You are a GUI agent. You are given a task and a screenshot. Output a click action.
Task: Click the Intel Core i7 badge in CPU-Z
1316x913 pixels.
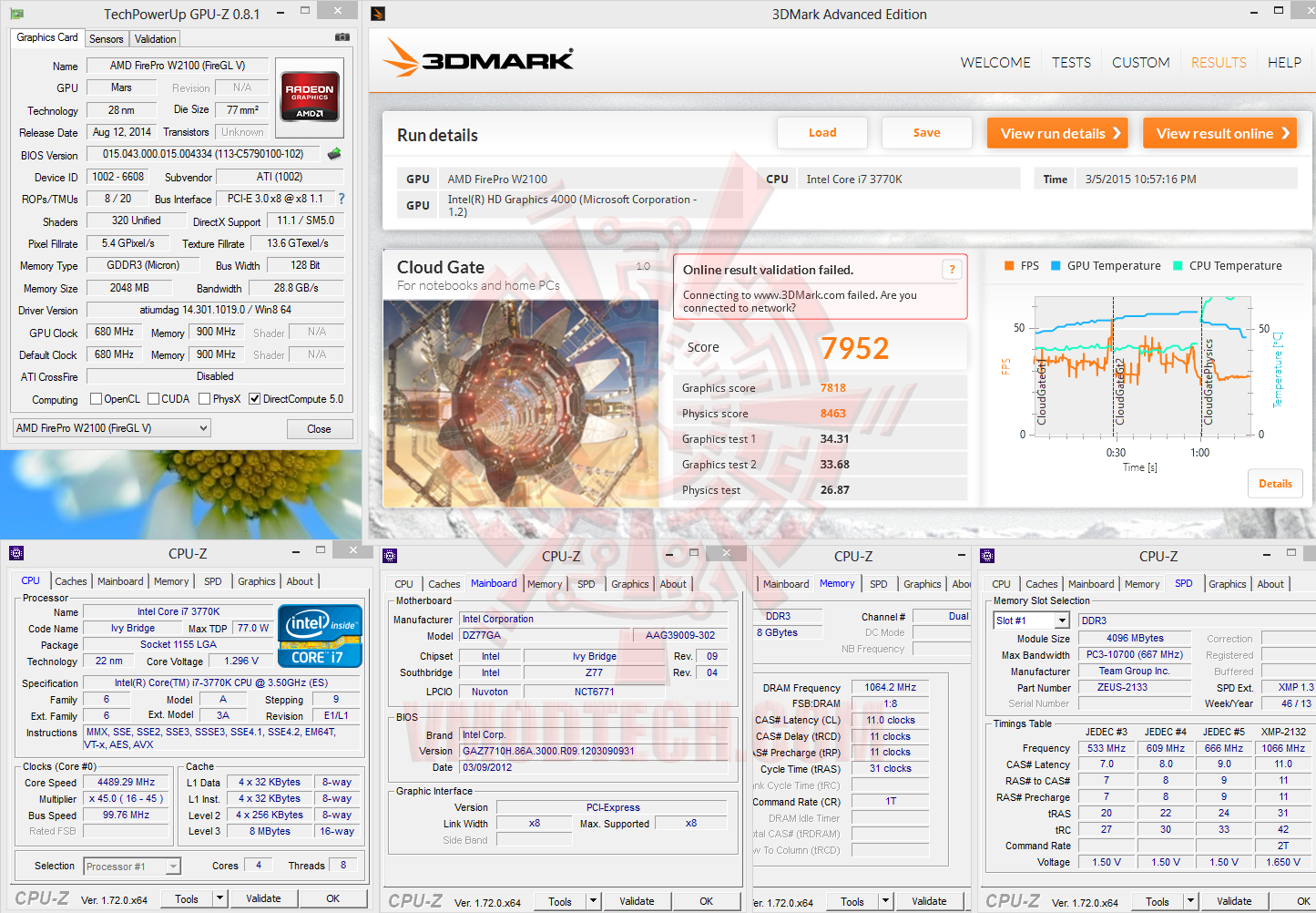pos(319,635)
